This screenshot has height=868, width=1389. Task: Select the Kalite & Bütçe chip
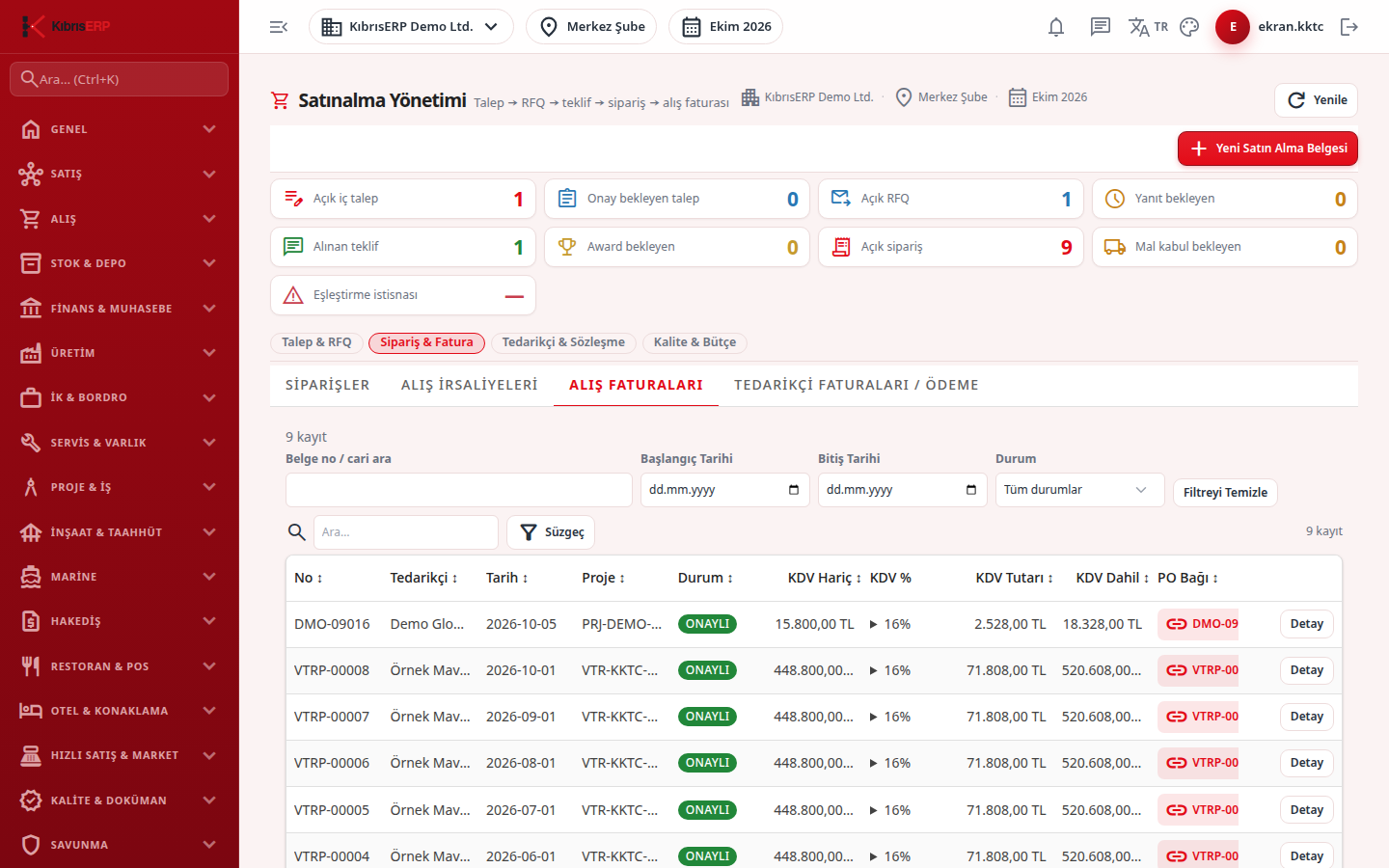[694, 342]
